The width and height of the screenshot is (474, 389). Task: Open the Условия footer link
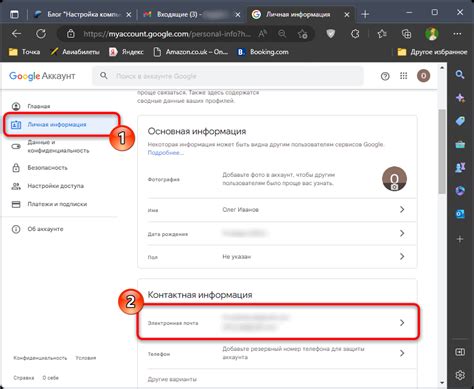tap(86, 358)
